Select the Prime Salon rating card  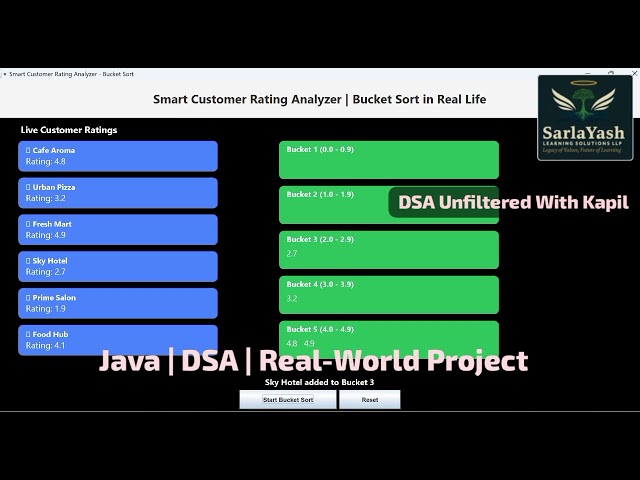point(118,303)
